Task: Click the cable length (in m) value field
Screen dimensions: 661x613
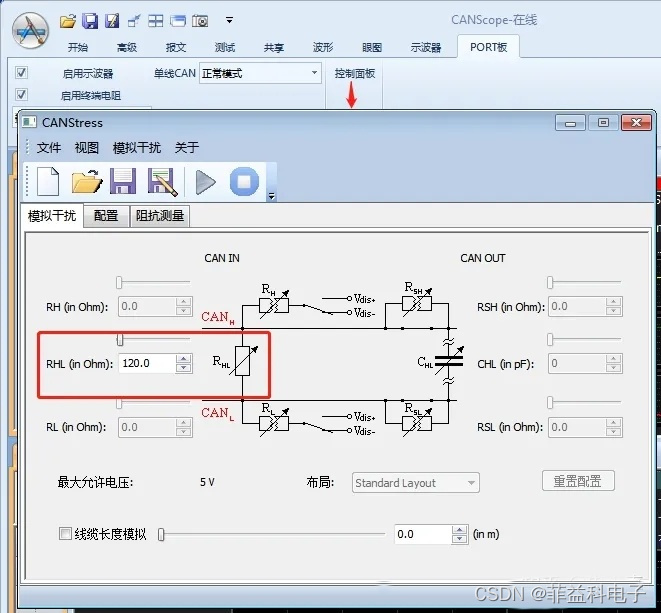Action: click(x=423, y=534)
